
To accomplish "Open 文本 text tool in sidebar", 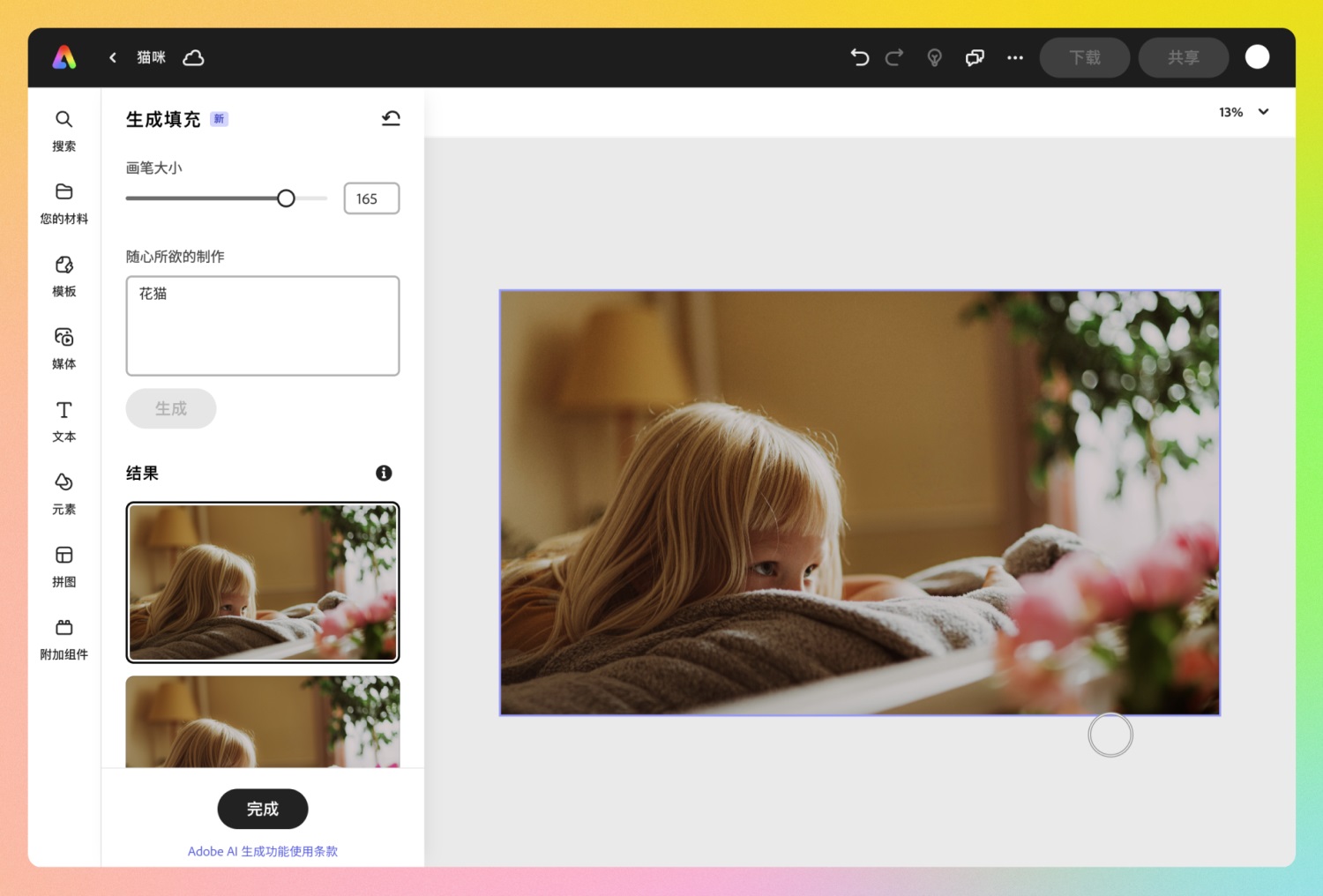I will coord(64,422).
